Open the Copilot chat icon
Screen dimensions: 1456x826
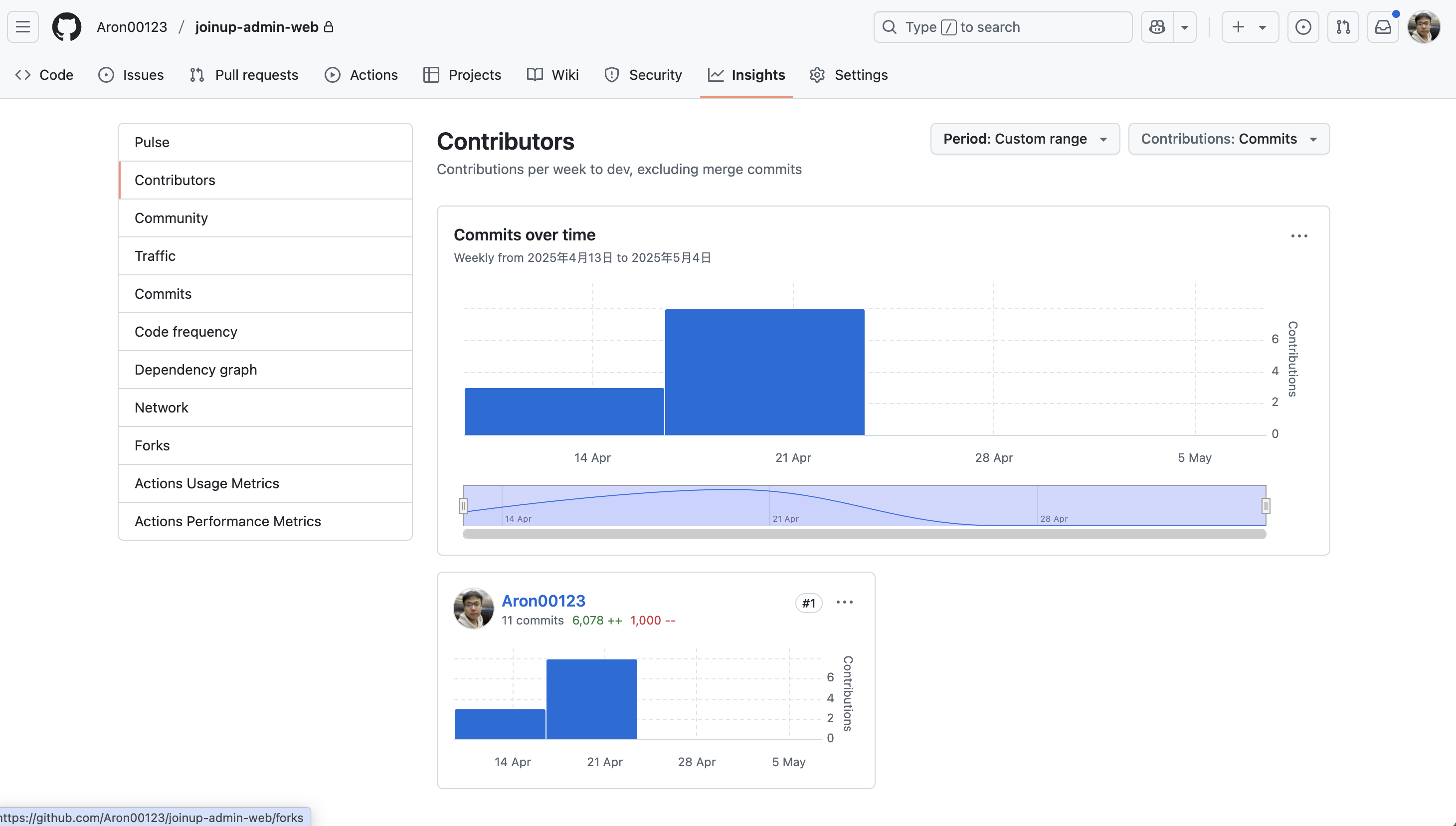coord(1157,26)
